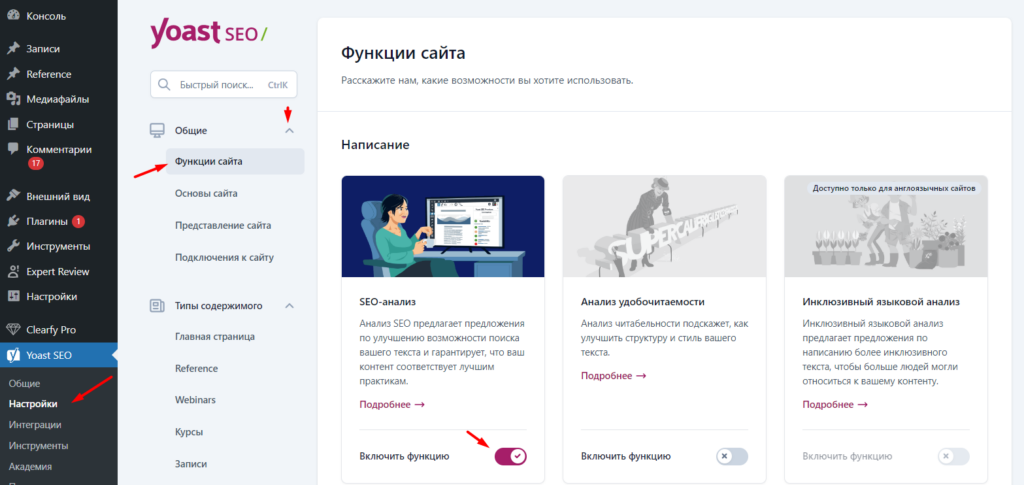Click the Написание section heading
The image size is (1024, 485).
click(376, 145)
